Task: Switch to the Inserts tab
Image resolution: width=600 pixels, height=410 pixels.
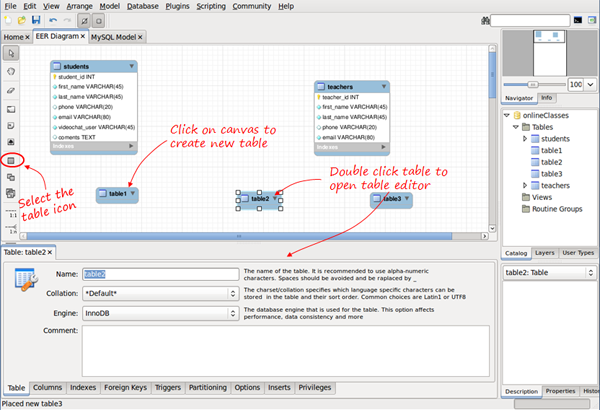Action: (279, 387)
